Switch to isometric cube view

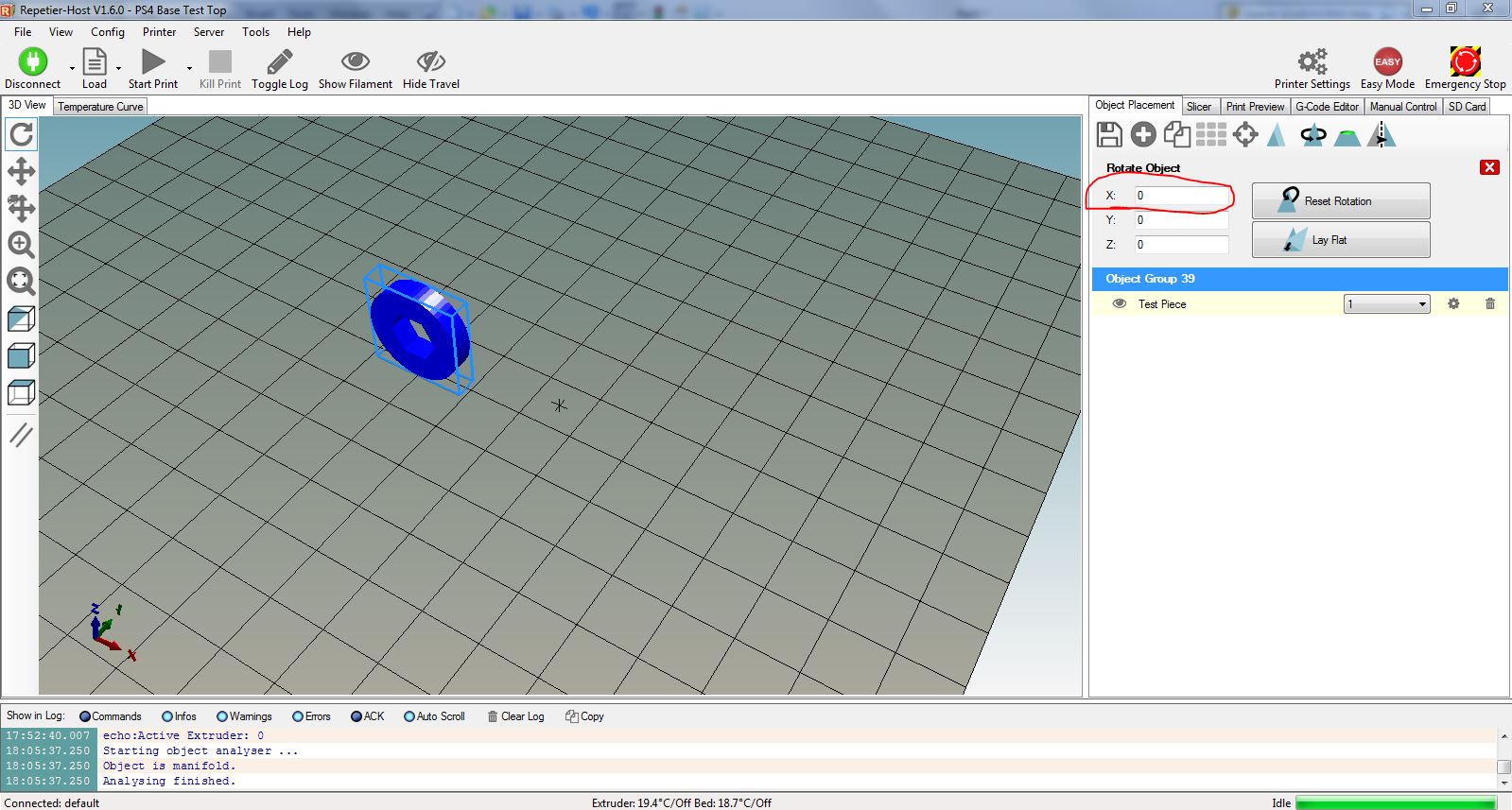[21, 319]
